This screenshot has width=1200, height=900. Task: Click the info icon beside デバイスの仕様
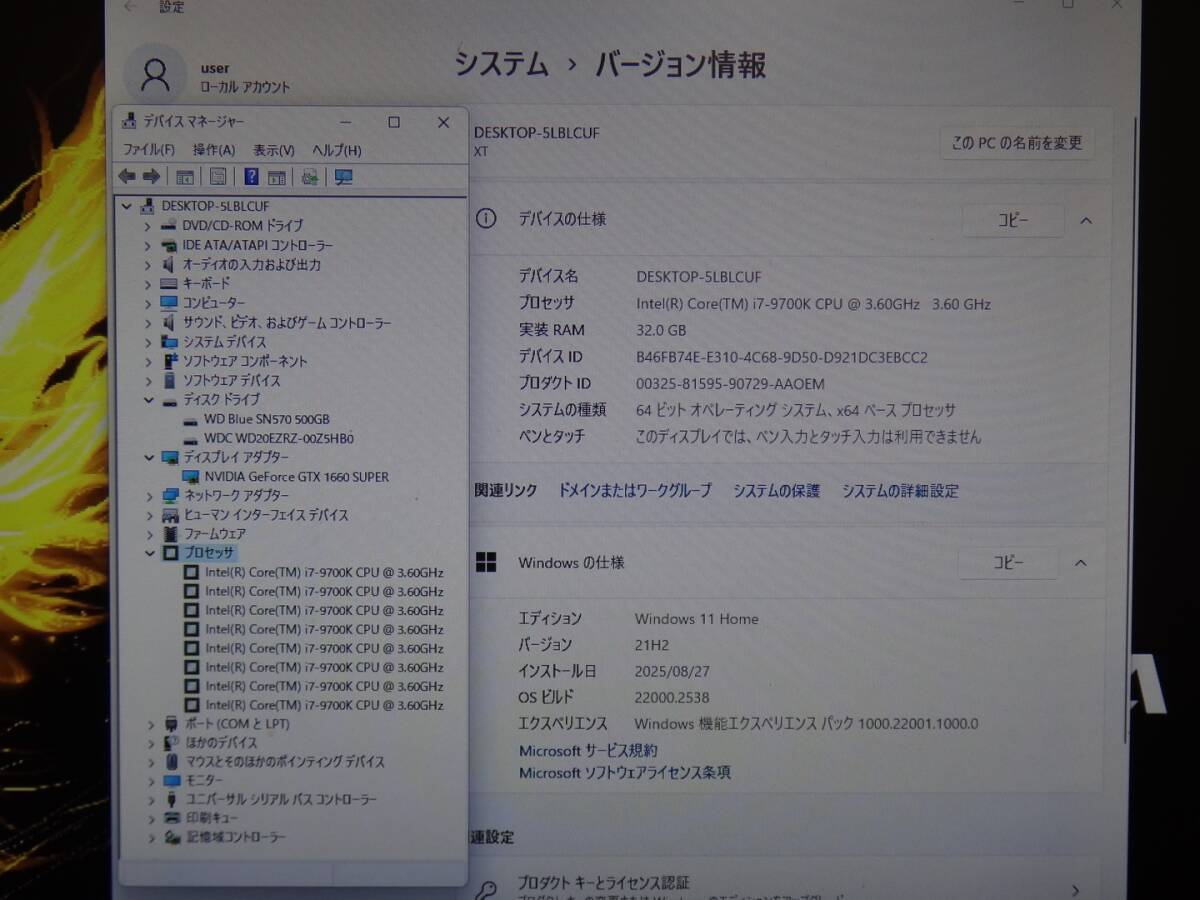coord(486,219)
